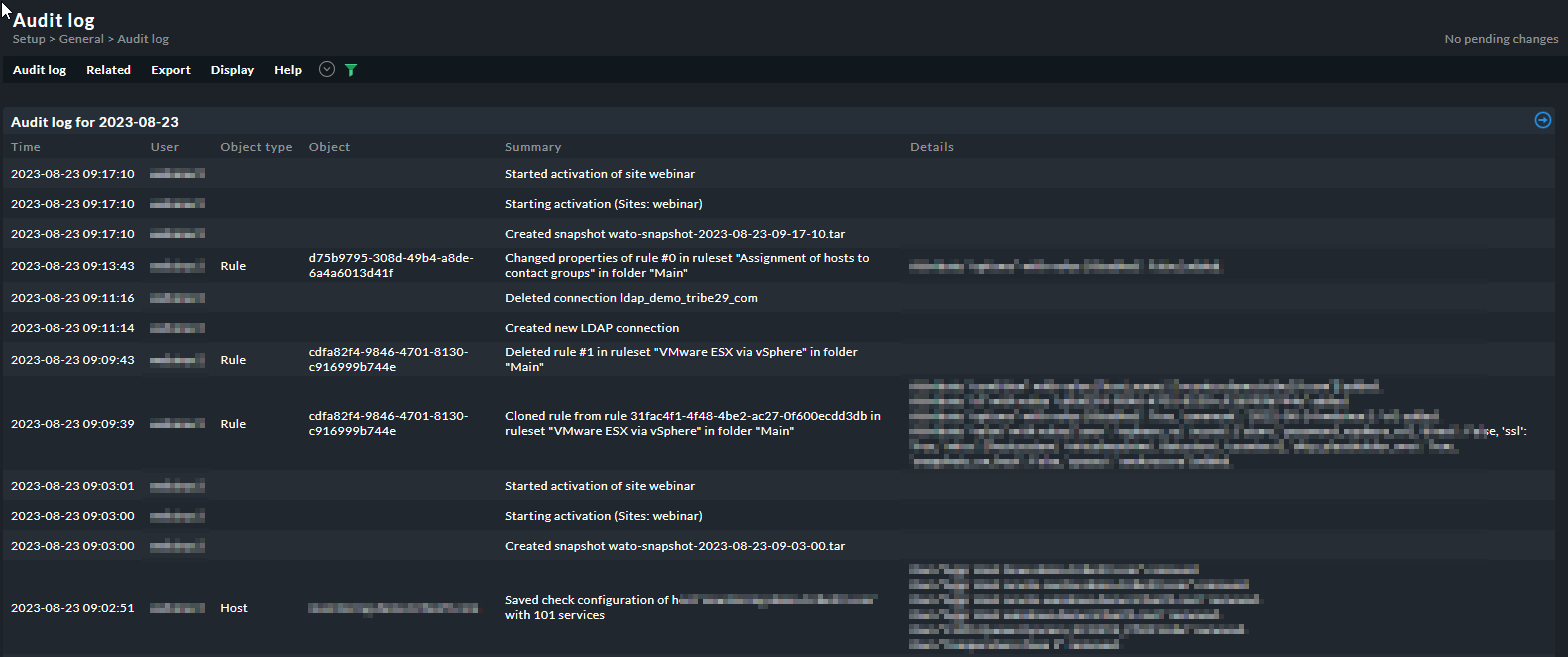Open the No pending changes link
This screenshot has height=657, width=1568.
(1501, 39)
